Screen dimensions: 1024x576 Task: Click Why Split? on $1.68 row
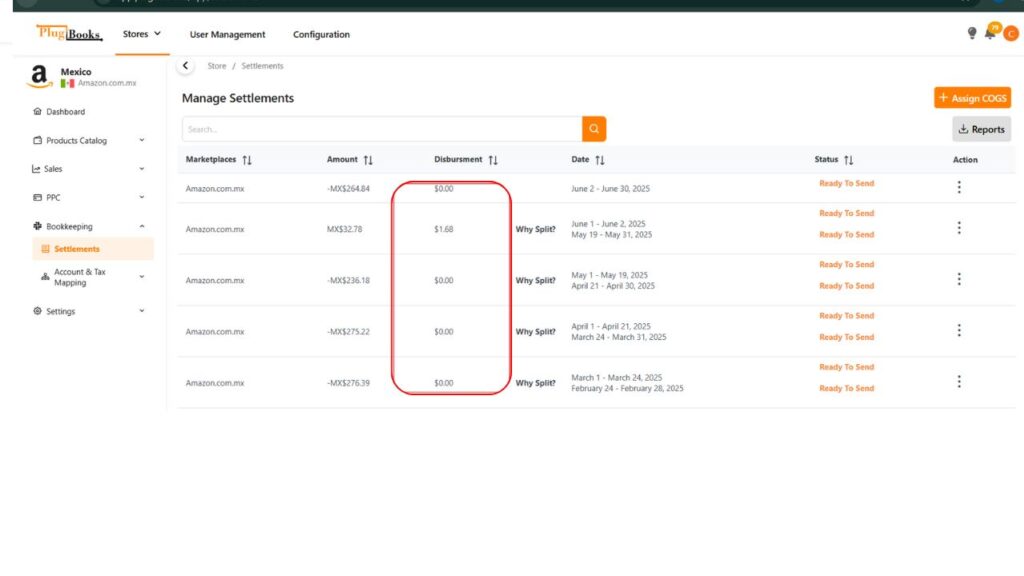coord(536,229)
